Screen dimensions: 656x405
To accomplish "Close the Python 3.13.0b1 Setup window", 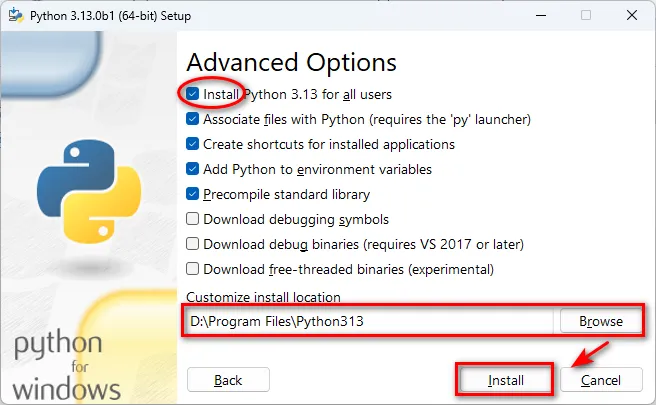I will point(632,15).
